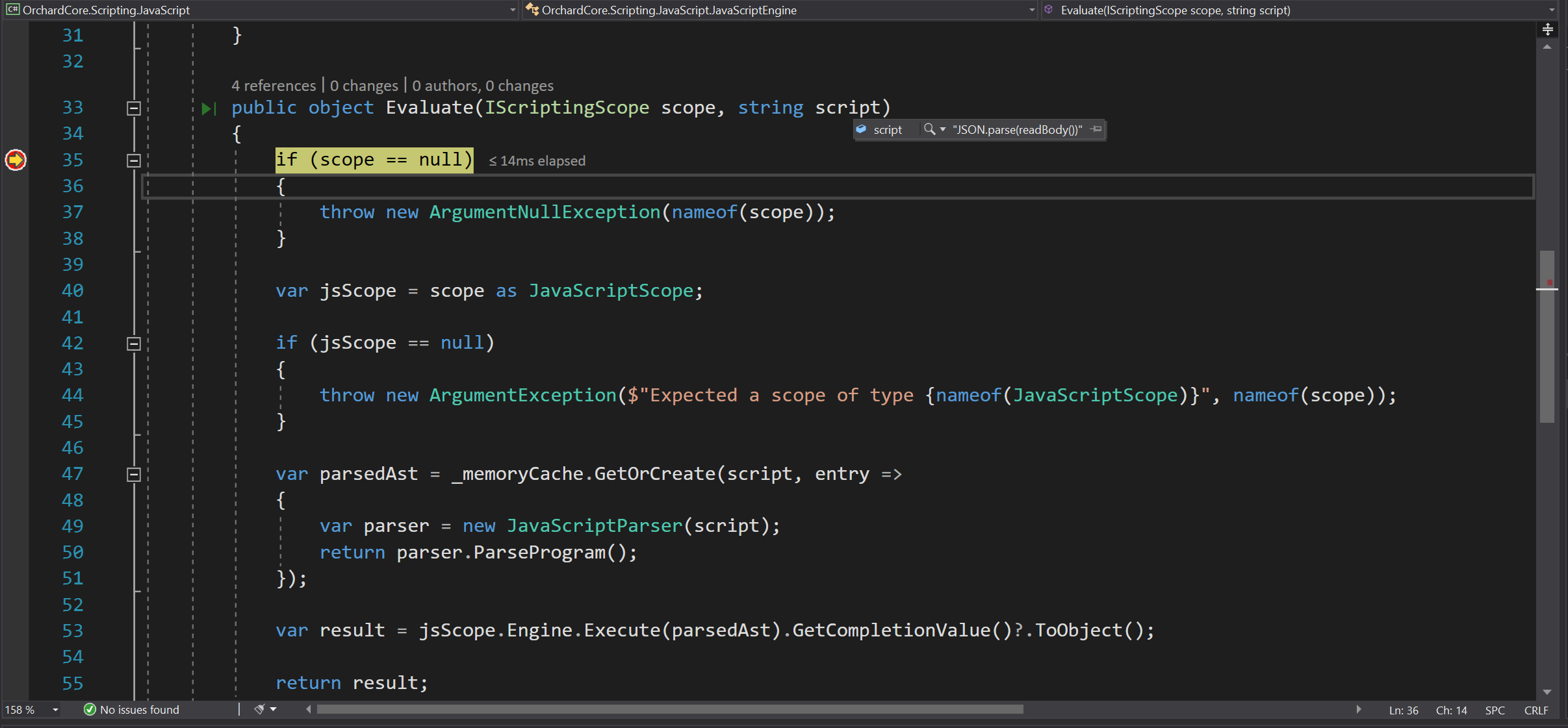Set a breakpoint in the margin beside line 37
The width and height of the screenshot is (1568, 728).
(x=15, y=212)
